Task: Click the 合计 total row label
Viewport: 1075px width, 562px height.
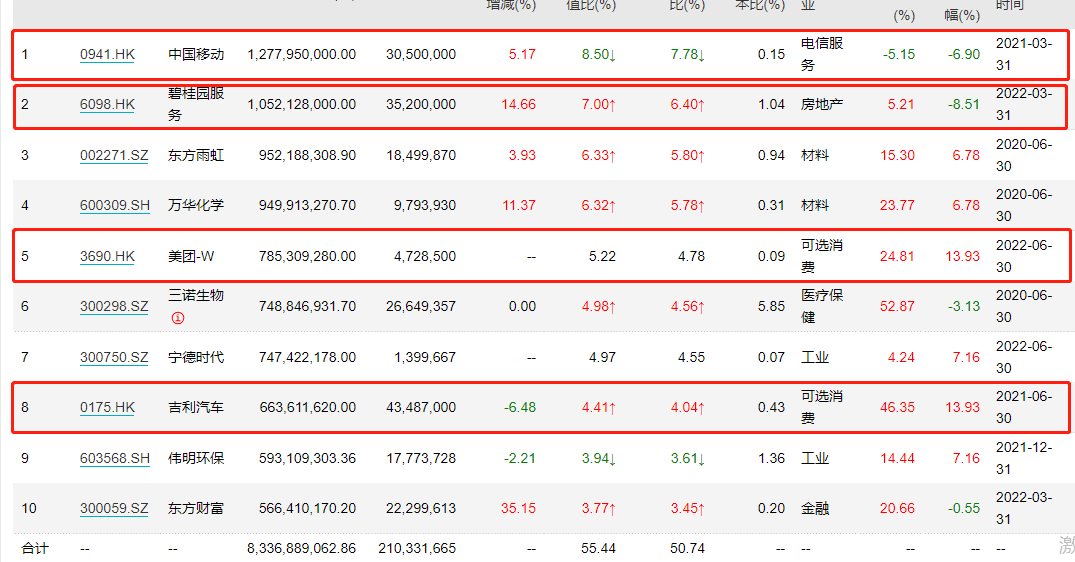Action: [35, 548]
